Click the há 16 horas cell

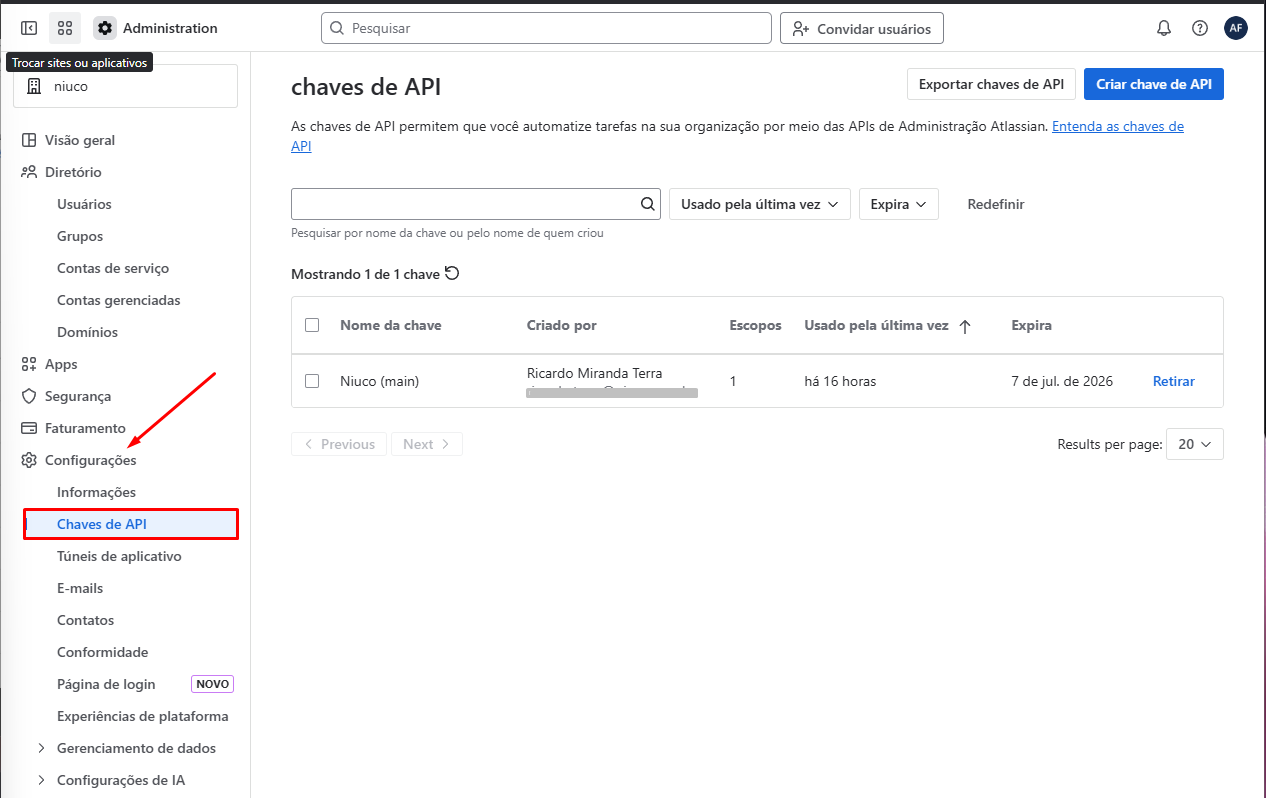click(x=840, y=381)
